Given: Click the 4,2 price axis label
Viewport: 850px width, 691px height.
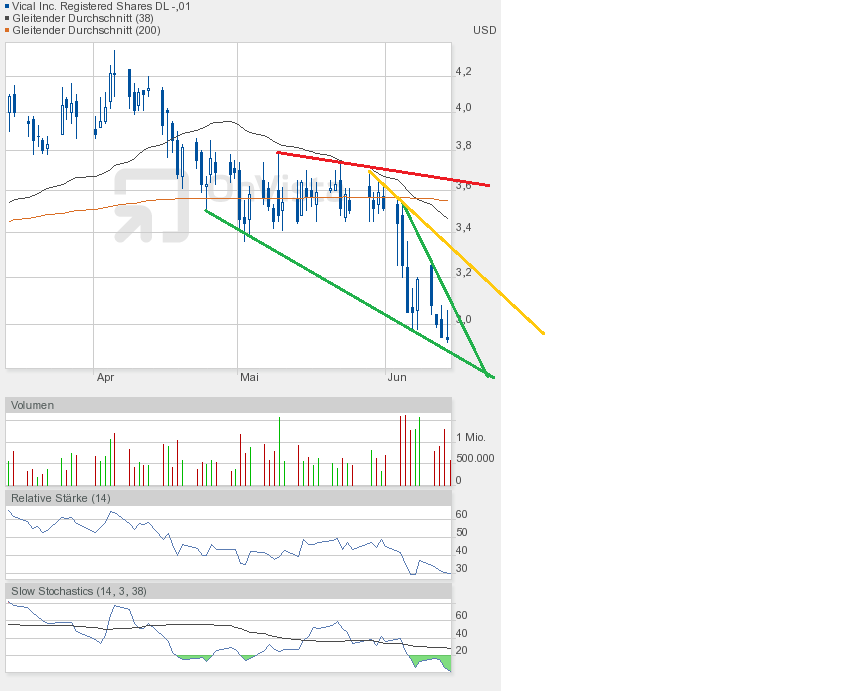Looking at the screenshot, I should pyautogui.click(x=463, y=72).
